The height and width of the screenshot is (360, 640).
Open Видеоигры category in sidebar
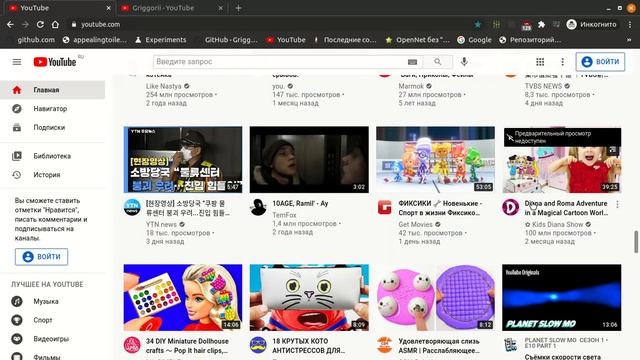pos(52,339)
